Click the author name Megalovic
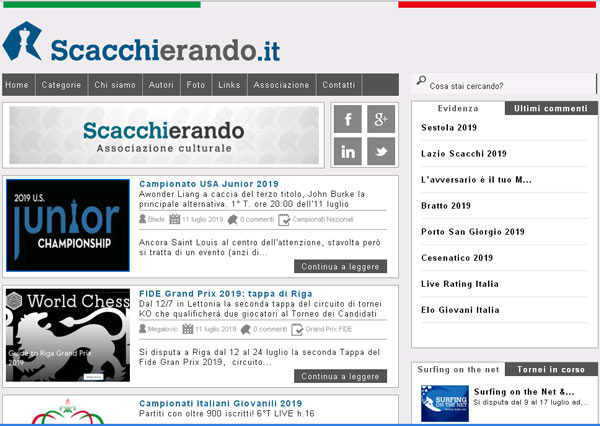This screenshot has width=600, height=426. click(163, 329)
